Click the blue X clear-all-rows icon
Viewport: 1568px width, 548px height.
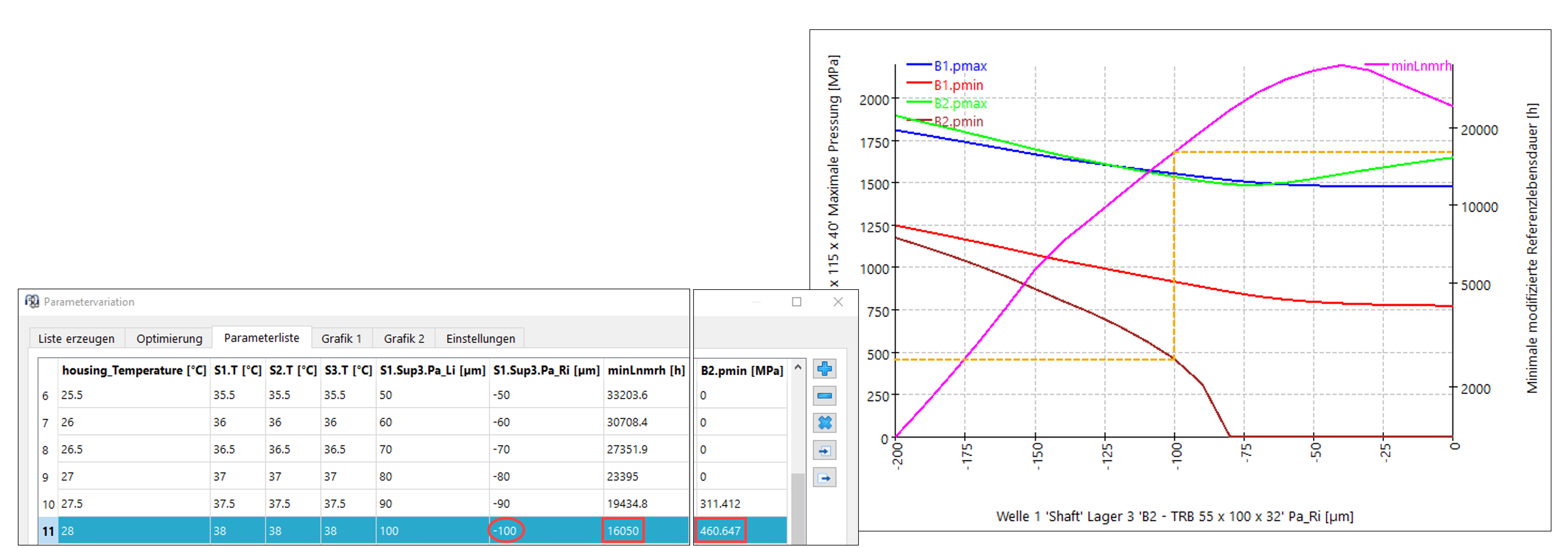pyautogui.click(x=824, y=423)
